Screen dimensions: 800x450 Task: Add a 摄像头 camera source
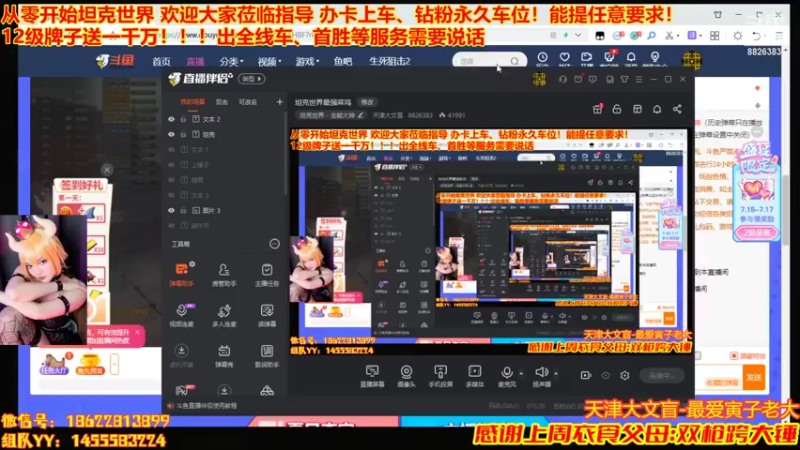[406, 376]
